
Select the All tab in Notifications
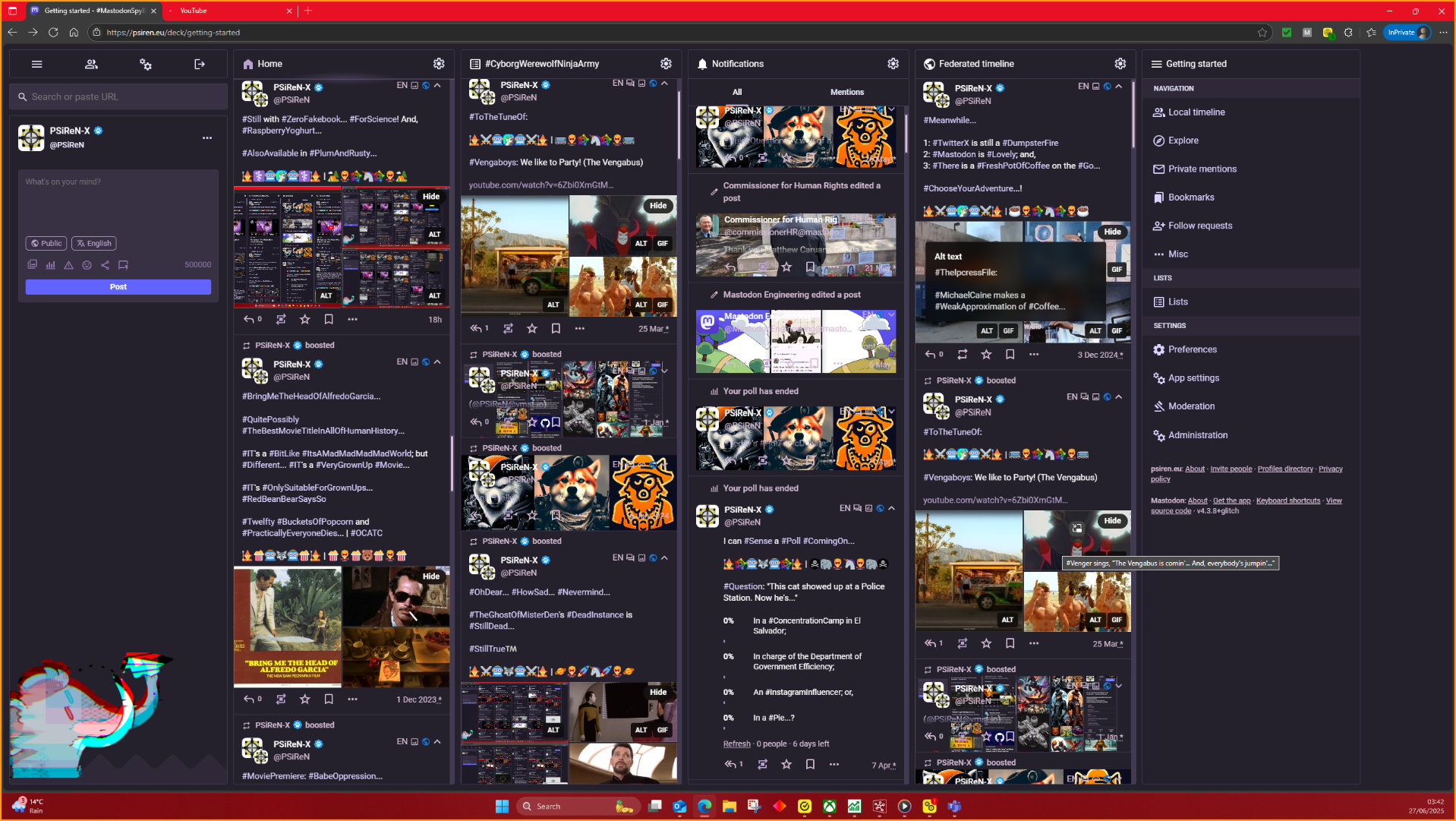click(x=737, y=93)
